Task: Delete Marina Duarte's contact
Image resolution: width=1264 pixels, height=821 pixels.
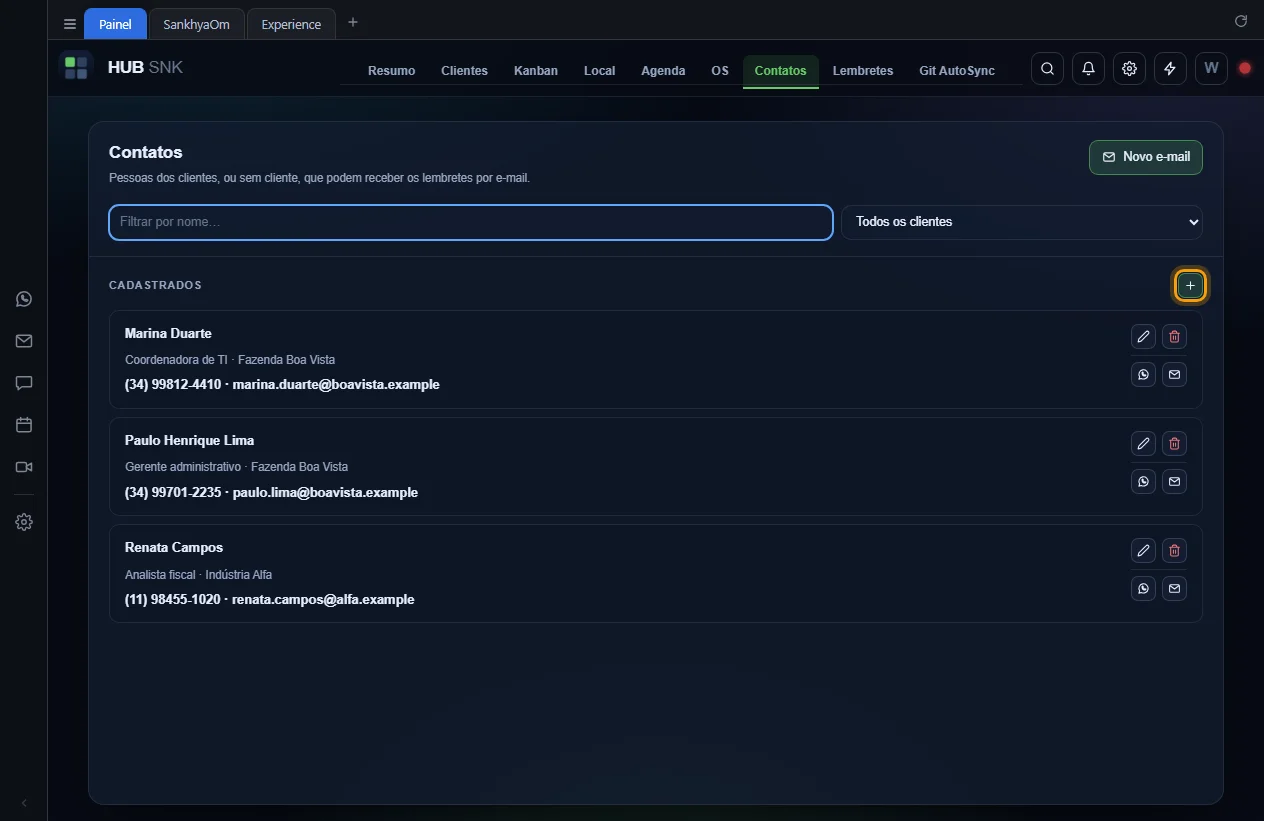Action: (1174, 336)
